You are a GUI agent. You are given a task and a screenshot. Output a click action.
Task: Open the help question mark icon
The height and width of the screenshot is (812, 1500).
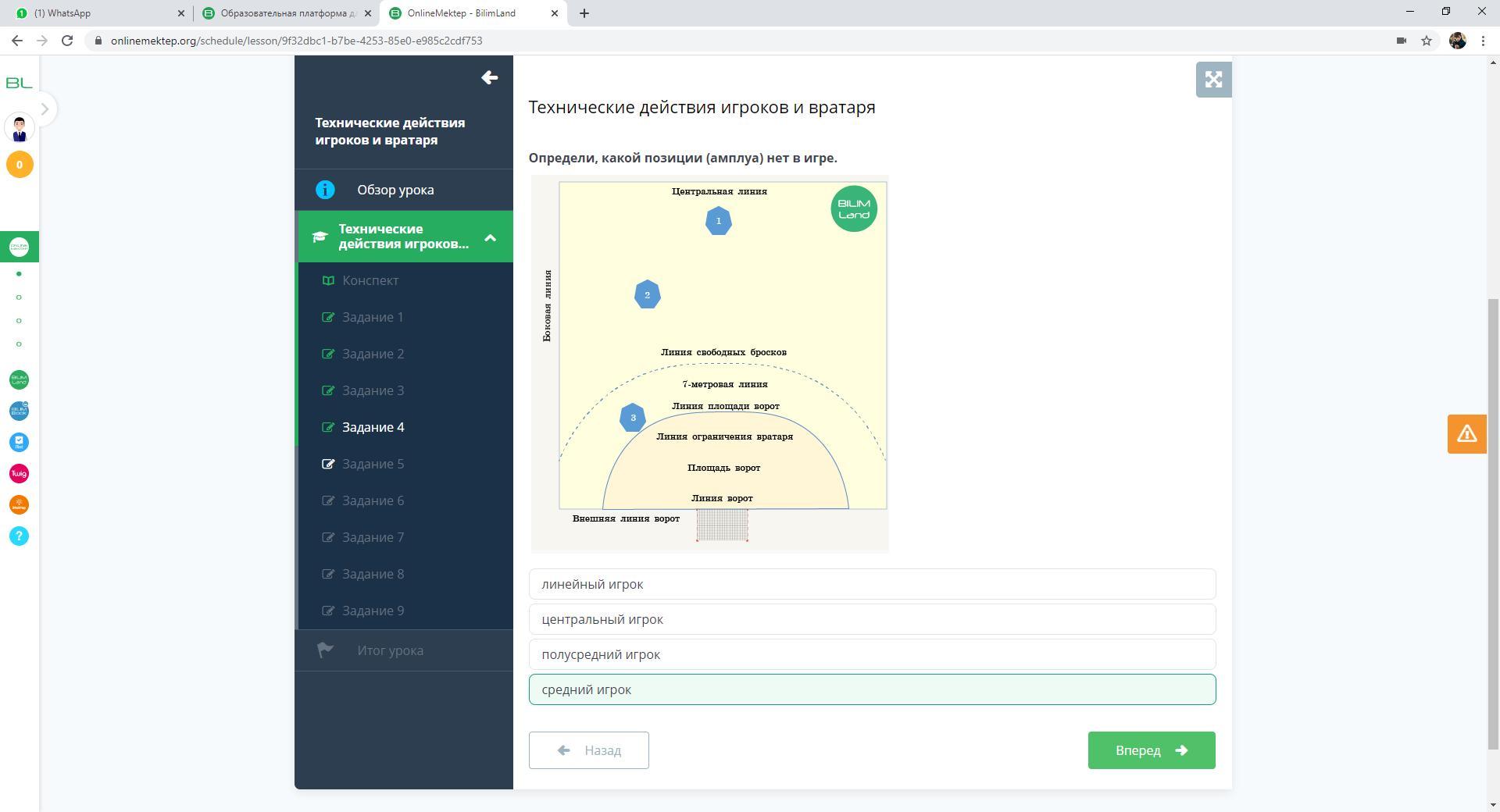(x=19, y=536)
